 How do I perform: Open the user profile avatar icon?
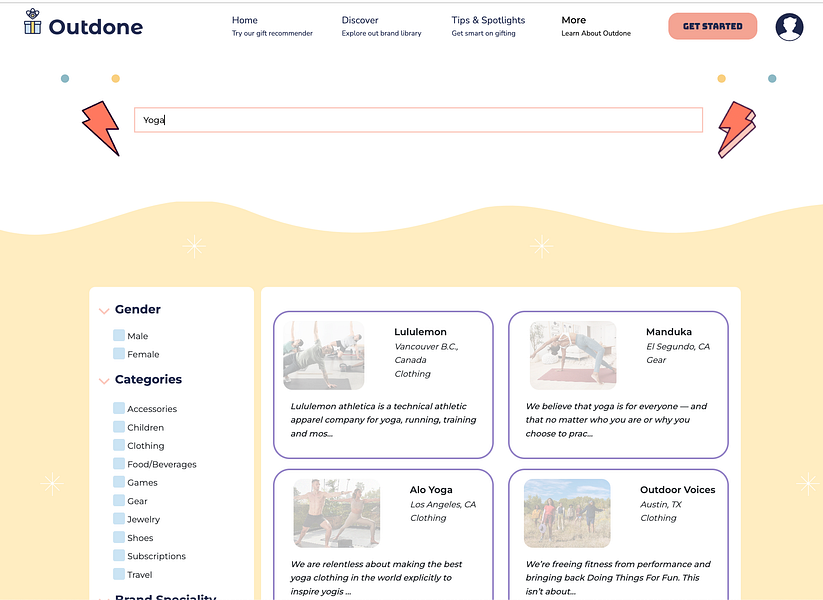[789, 26]
